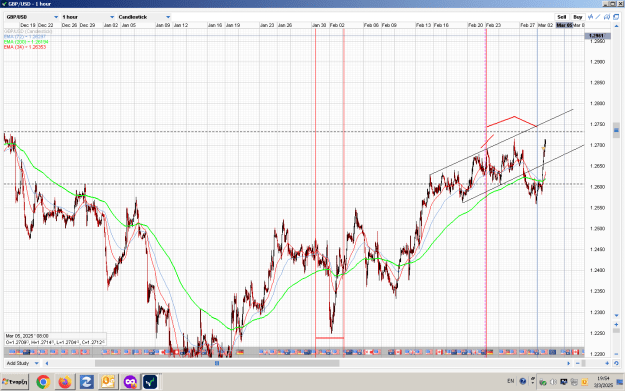Click the horizontal time scrollbar thumb

click(x=217, y=363)
